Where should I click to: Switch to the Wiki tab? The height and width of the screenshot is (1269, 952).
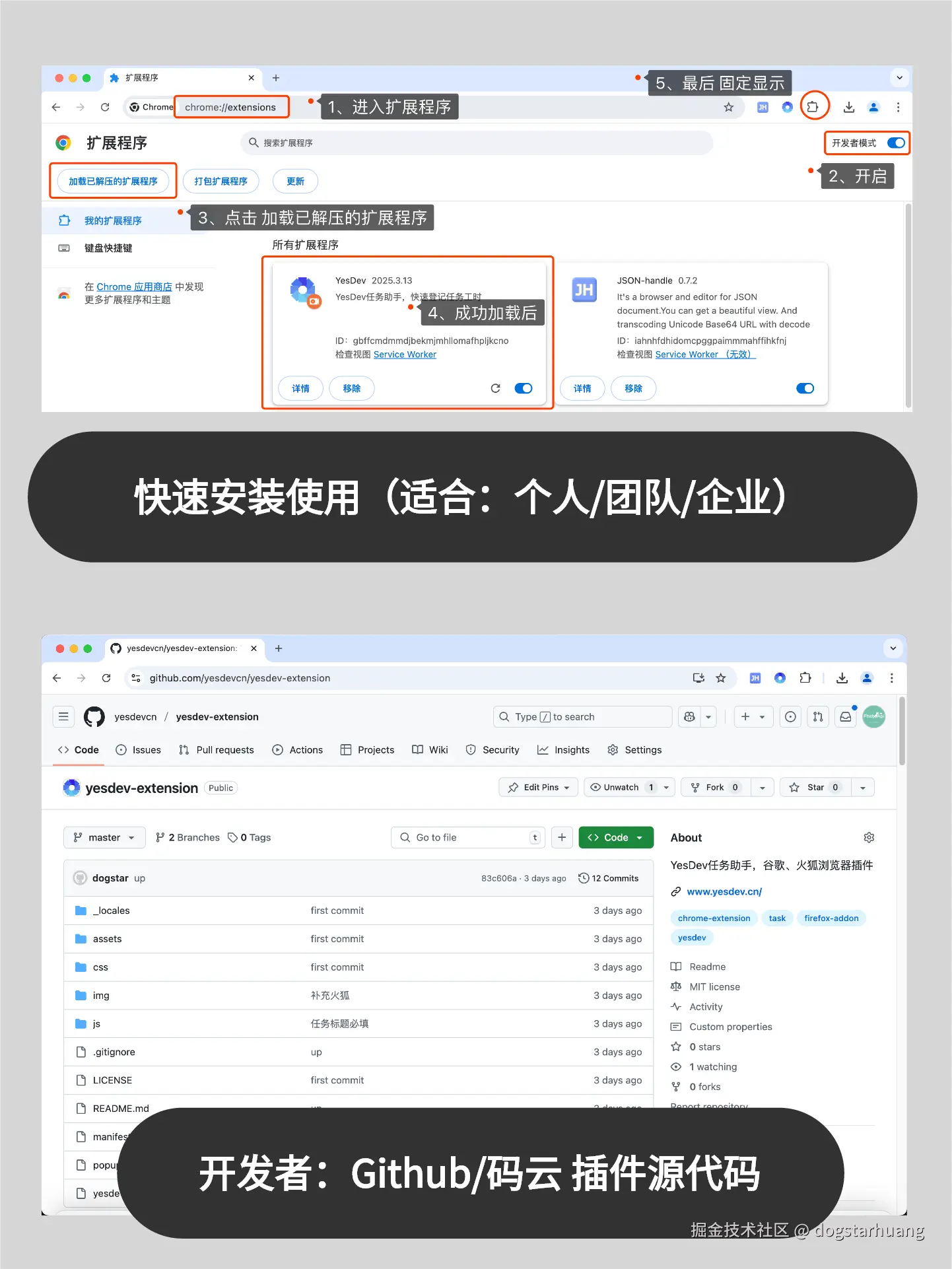point(430,750)
